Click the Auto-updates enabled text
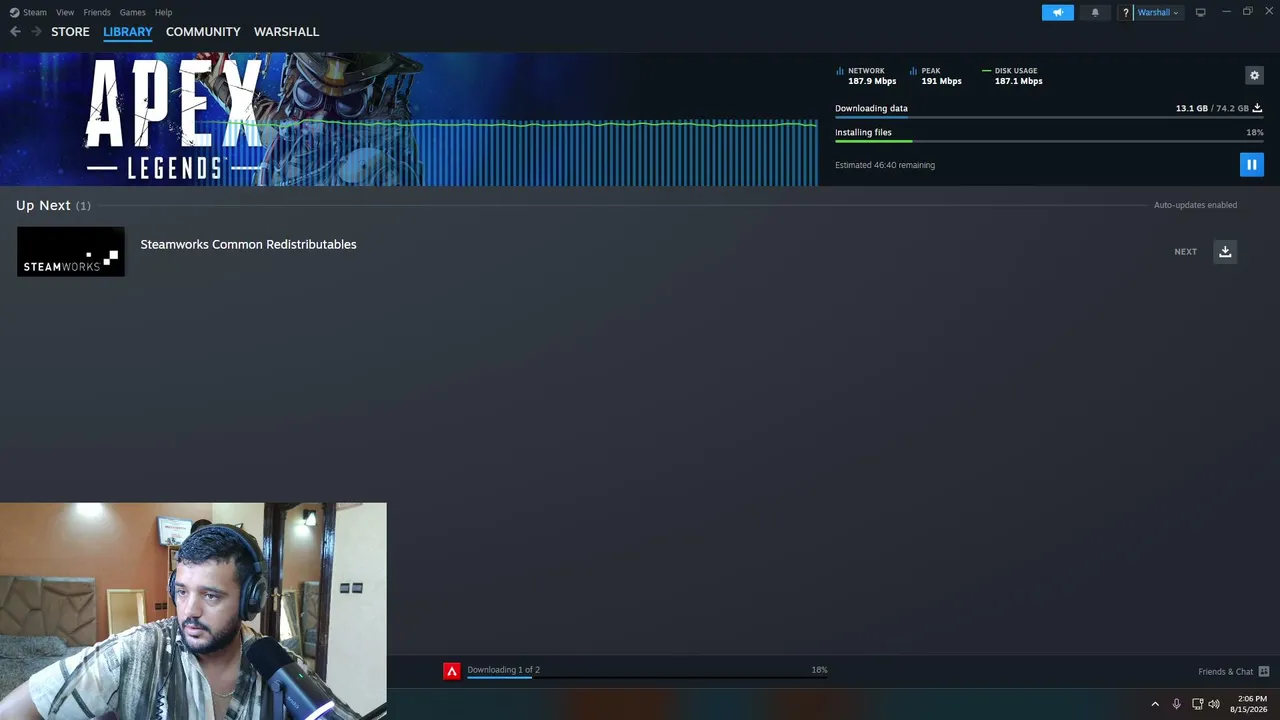 1195,205
